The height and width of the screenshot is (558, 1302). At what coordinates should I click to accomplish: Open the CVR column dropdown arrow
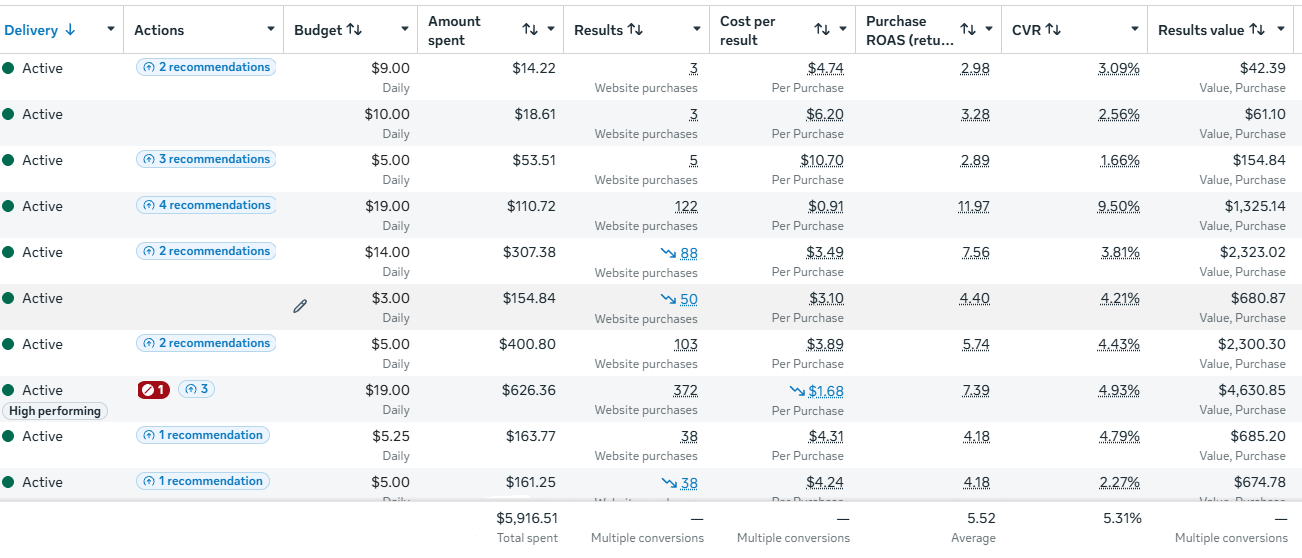point(1135,30)
